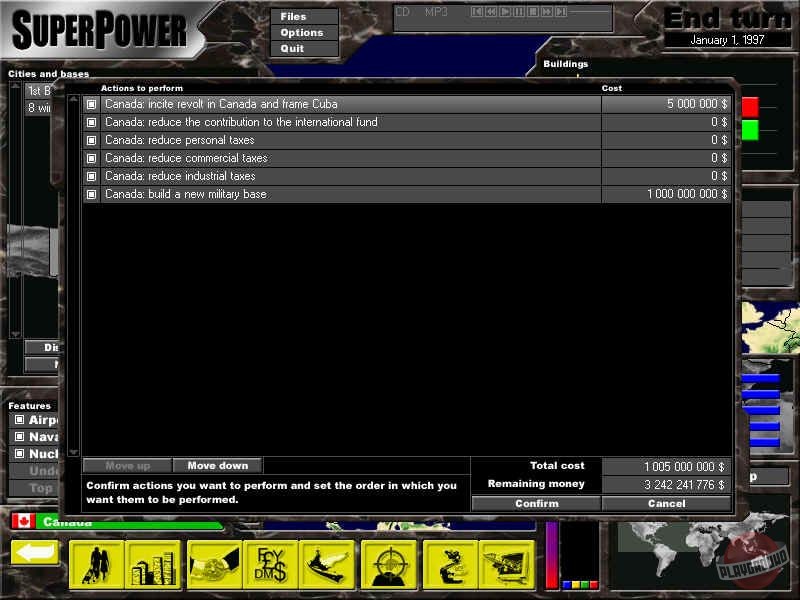Toggle checkbox for reduce personal taxes
The width and height of the screenshot is (800, 600).
[91, 140]
